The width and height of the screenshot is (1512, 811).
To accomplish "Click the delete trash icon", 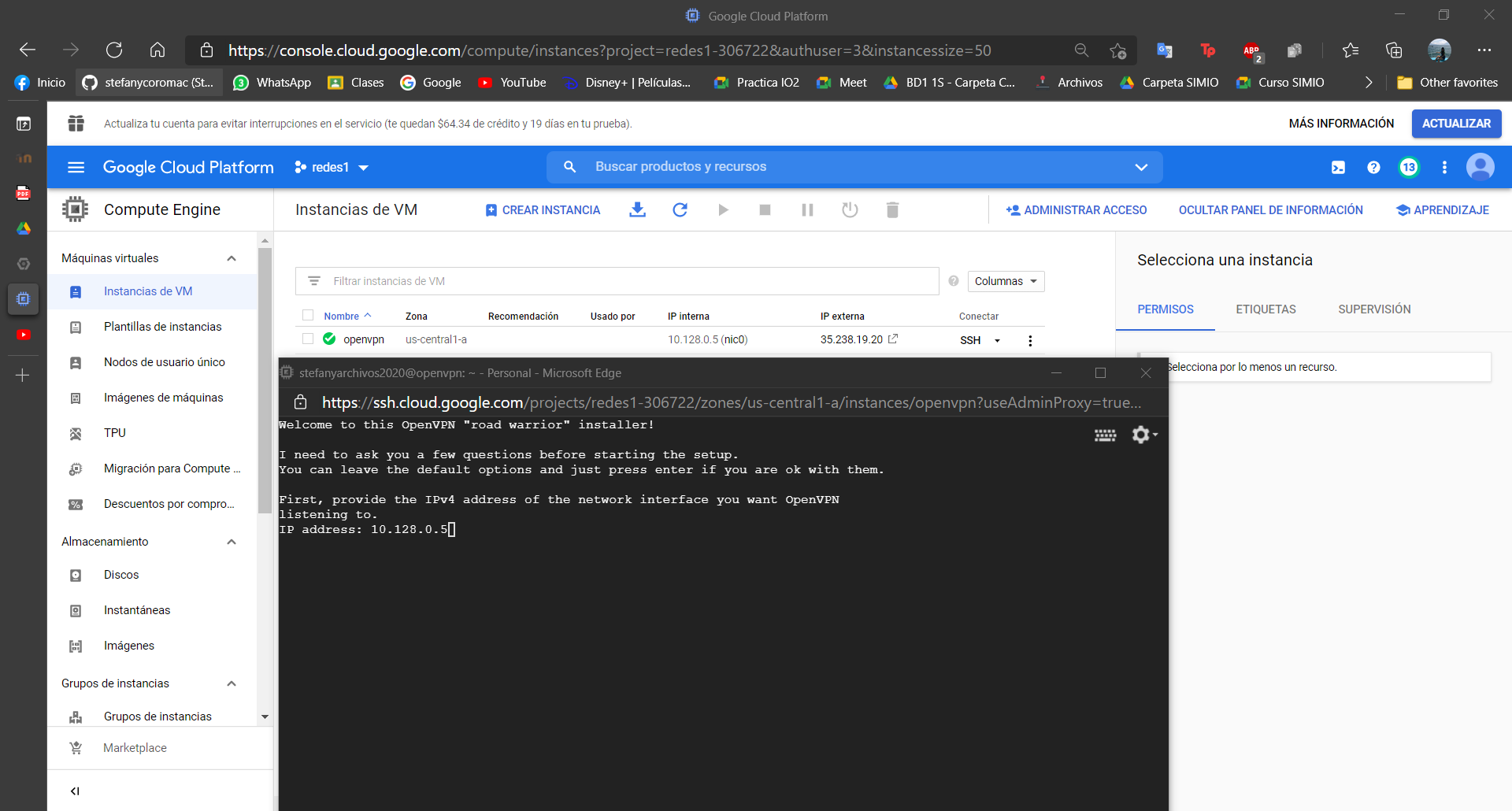I will 892,209.
